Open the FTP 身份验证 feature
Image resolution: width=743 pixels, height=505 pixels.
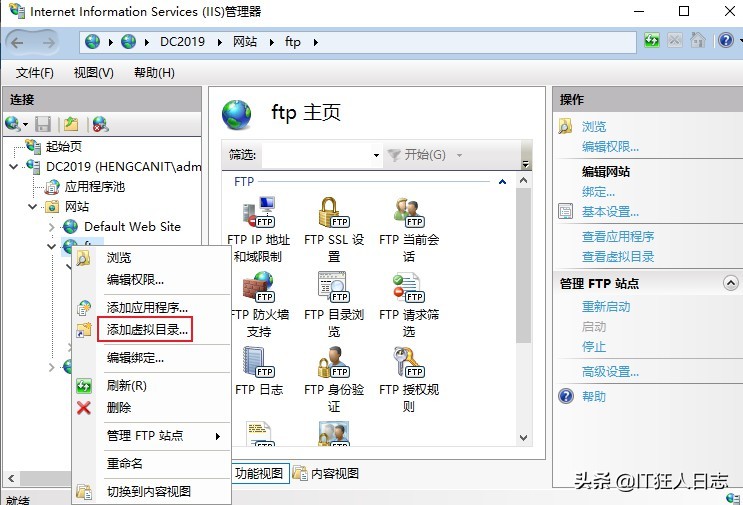(x=334, y=379)
